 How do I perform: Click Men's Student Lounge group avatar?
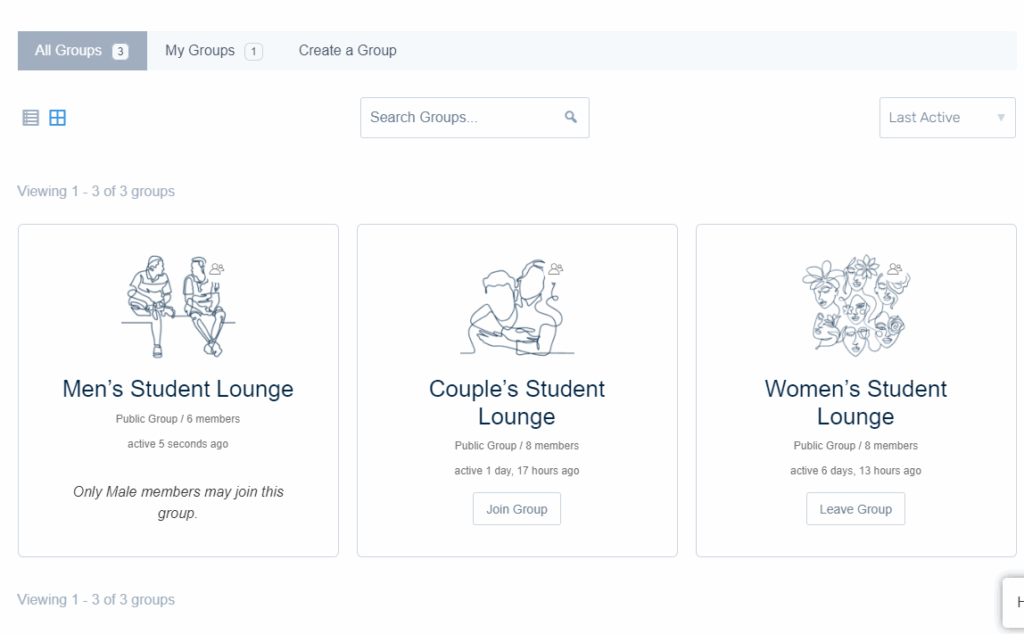tap(172, 307)
